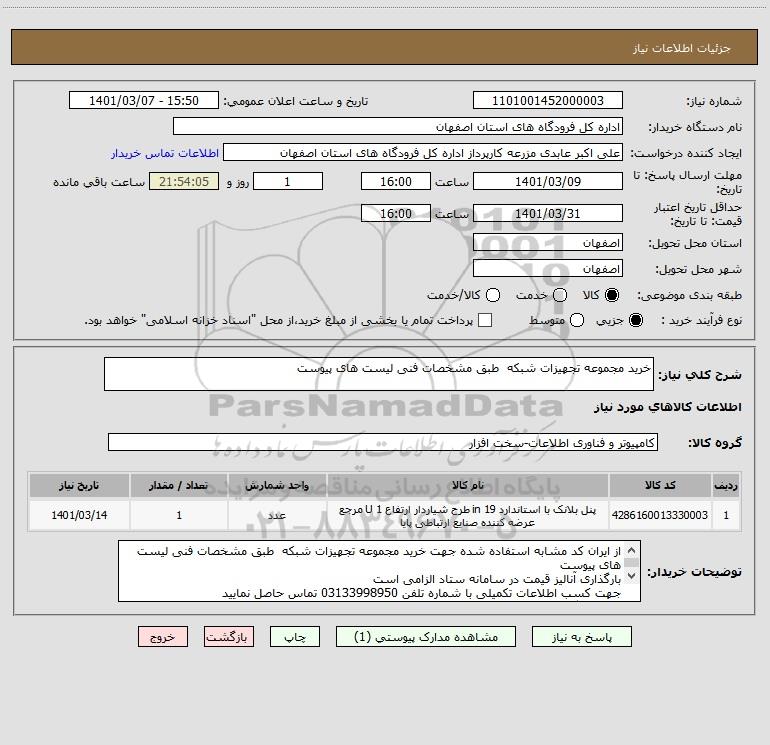The image size is (770, 745).
Task: Click phone number 03133998950 in buyer notes
Action: 359,593
